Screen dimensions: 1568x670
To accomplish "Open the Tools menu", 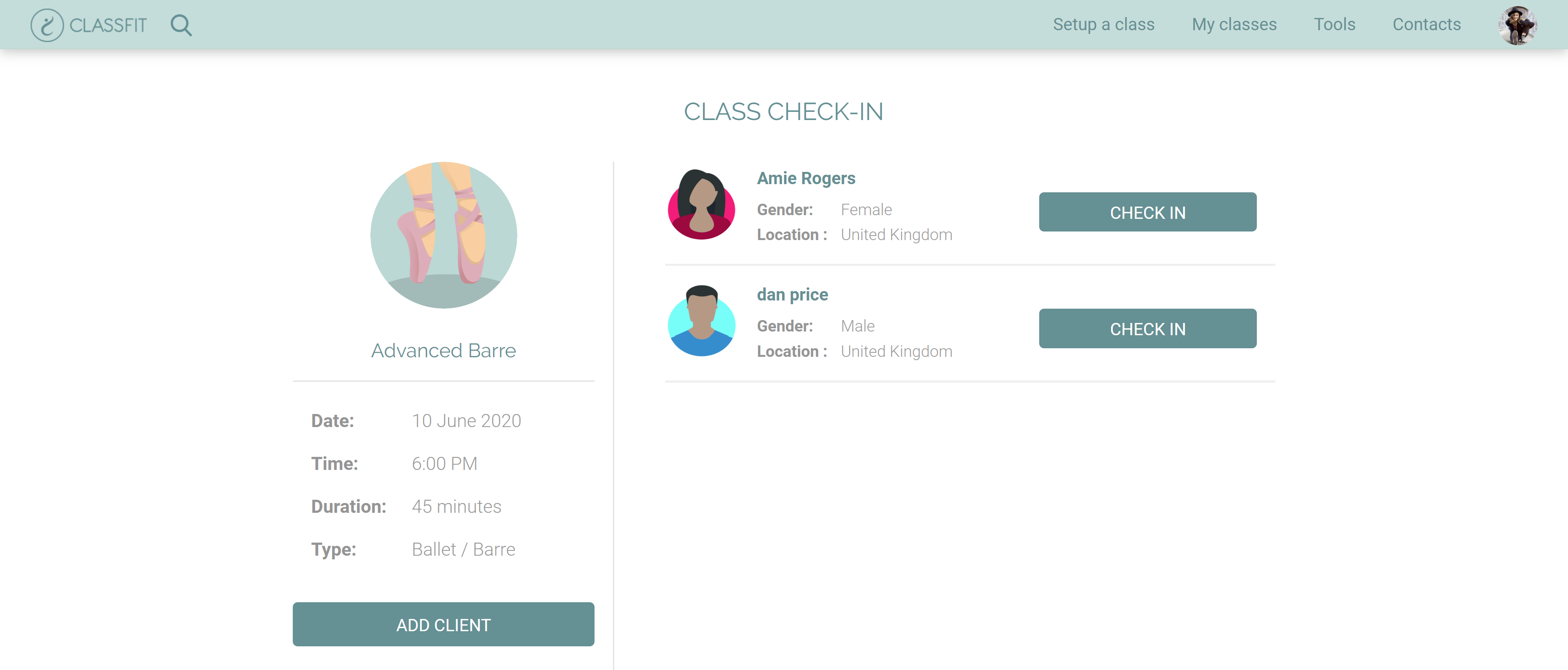I will (x=1334, y=24).
